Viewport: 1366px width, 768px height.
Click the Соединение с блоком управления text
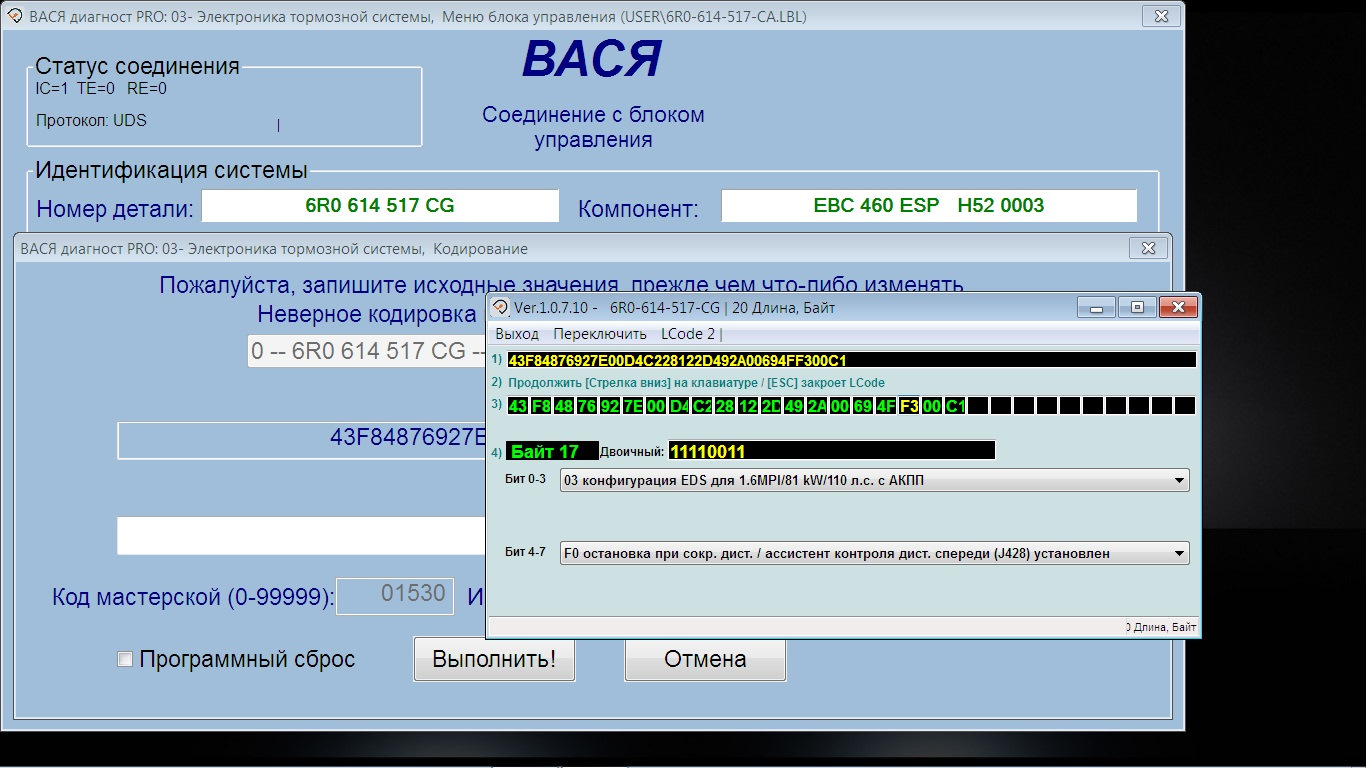point(593,127)
